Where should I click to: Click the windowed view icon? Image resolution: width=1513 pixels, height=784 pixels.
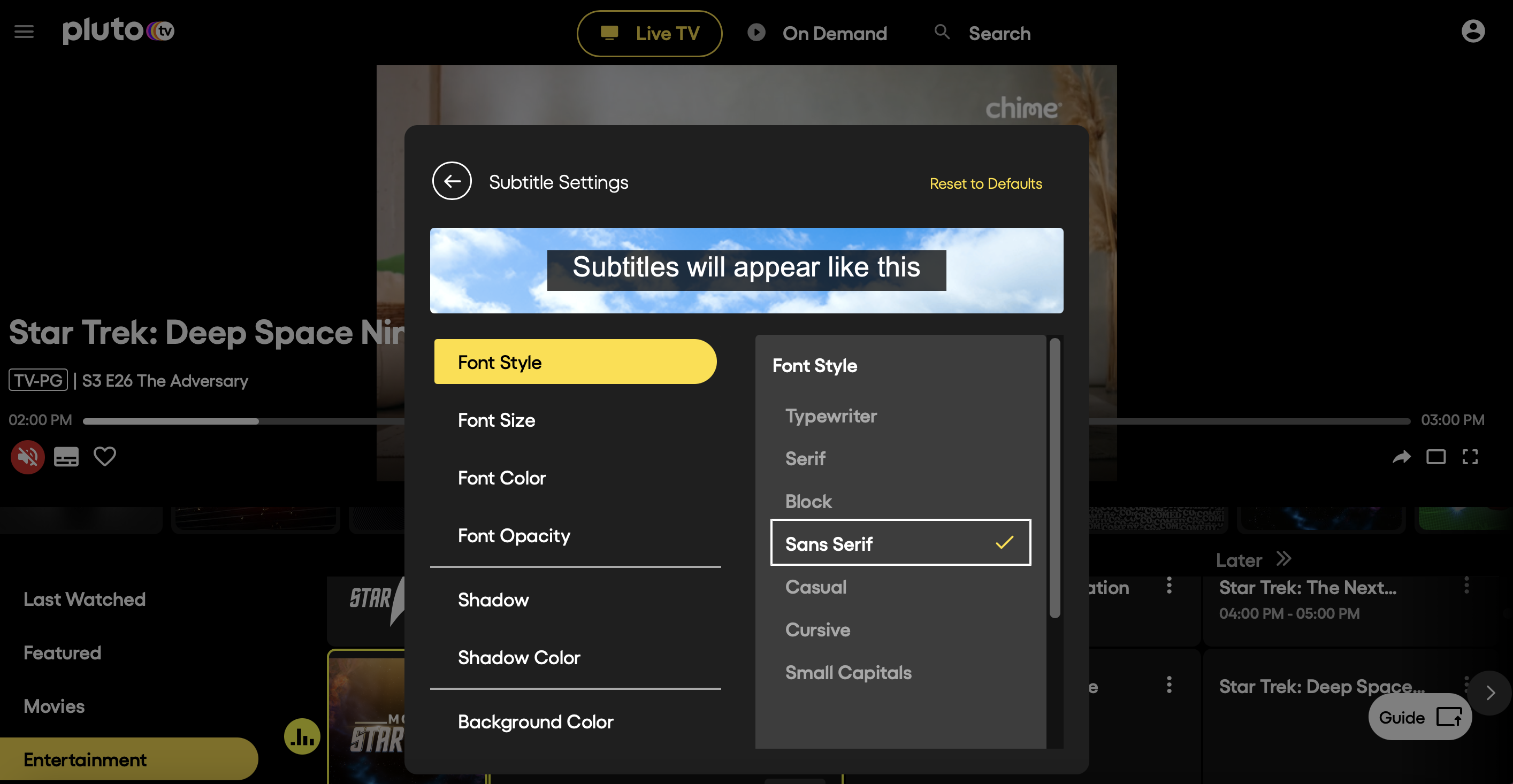coord(1436,457)
